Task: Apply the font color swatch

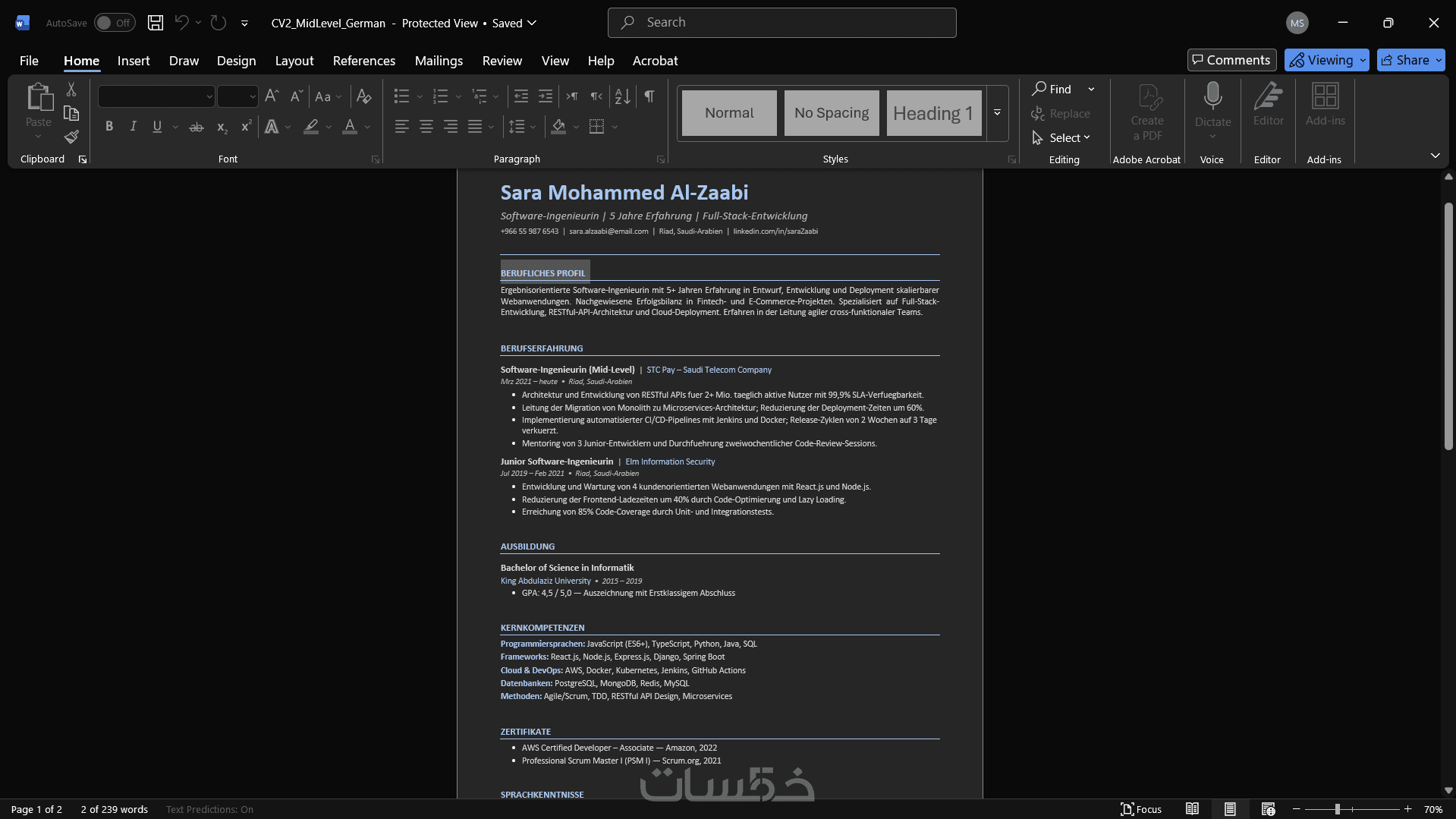Action: (350, 127)
